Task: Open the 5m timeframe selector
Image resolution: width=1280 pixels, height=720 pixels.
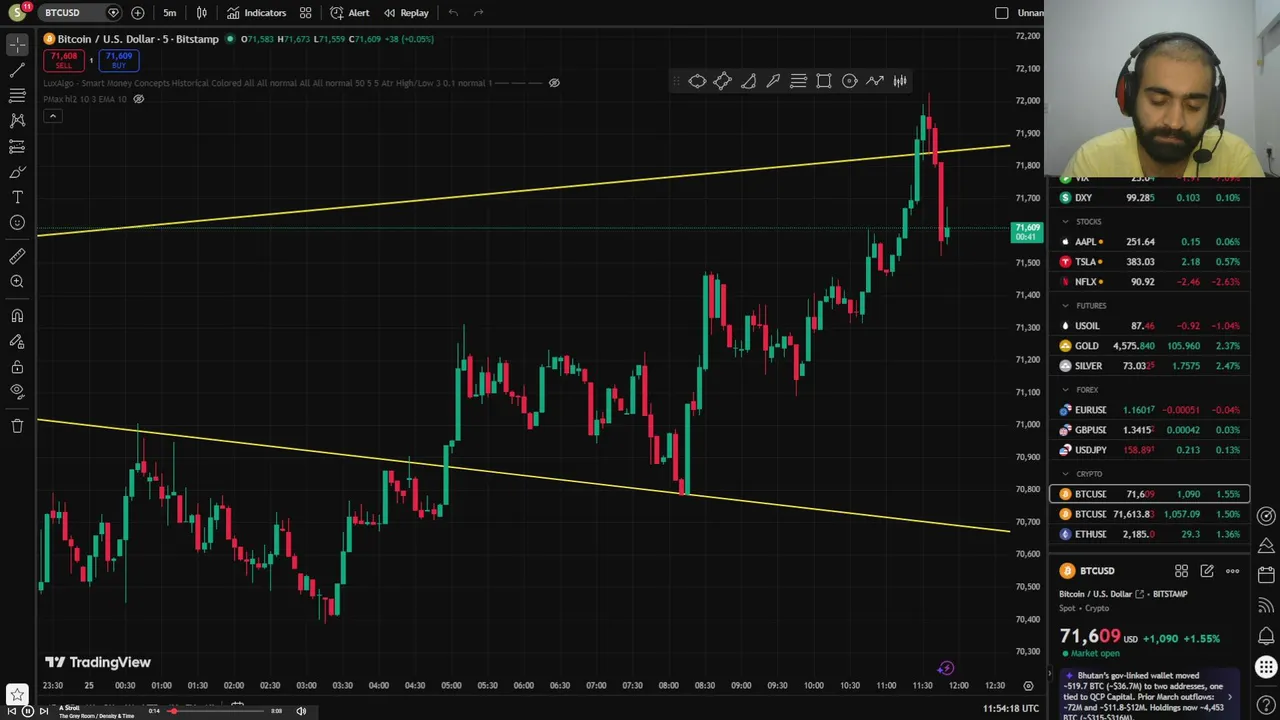Action: tap(170, 13)
